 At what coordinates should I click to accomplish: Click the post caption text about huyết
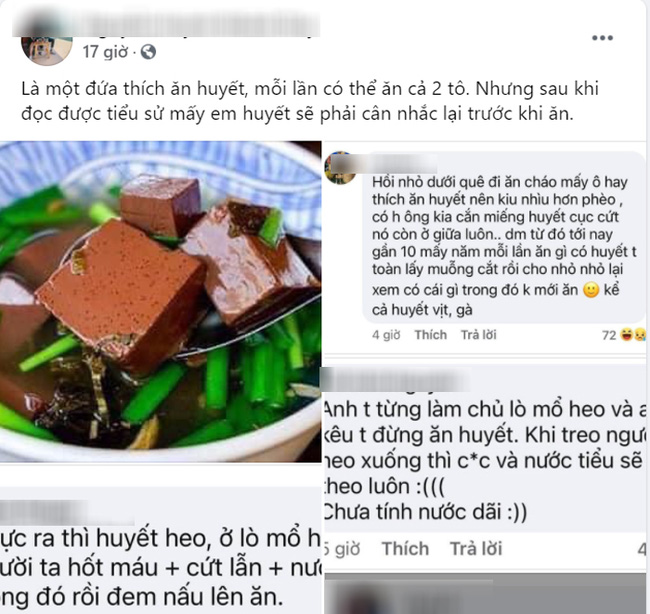pos(310,101)
